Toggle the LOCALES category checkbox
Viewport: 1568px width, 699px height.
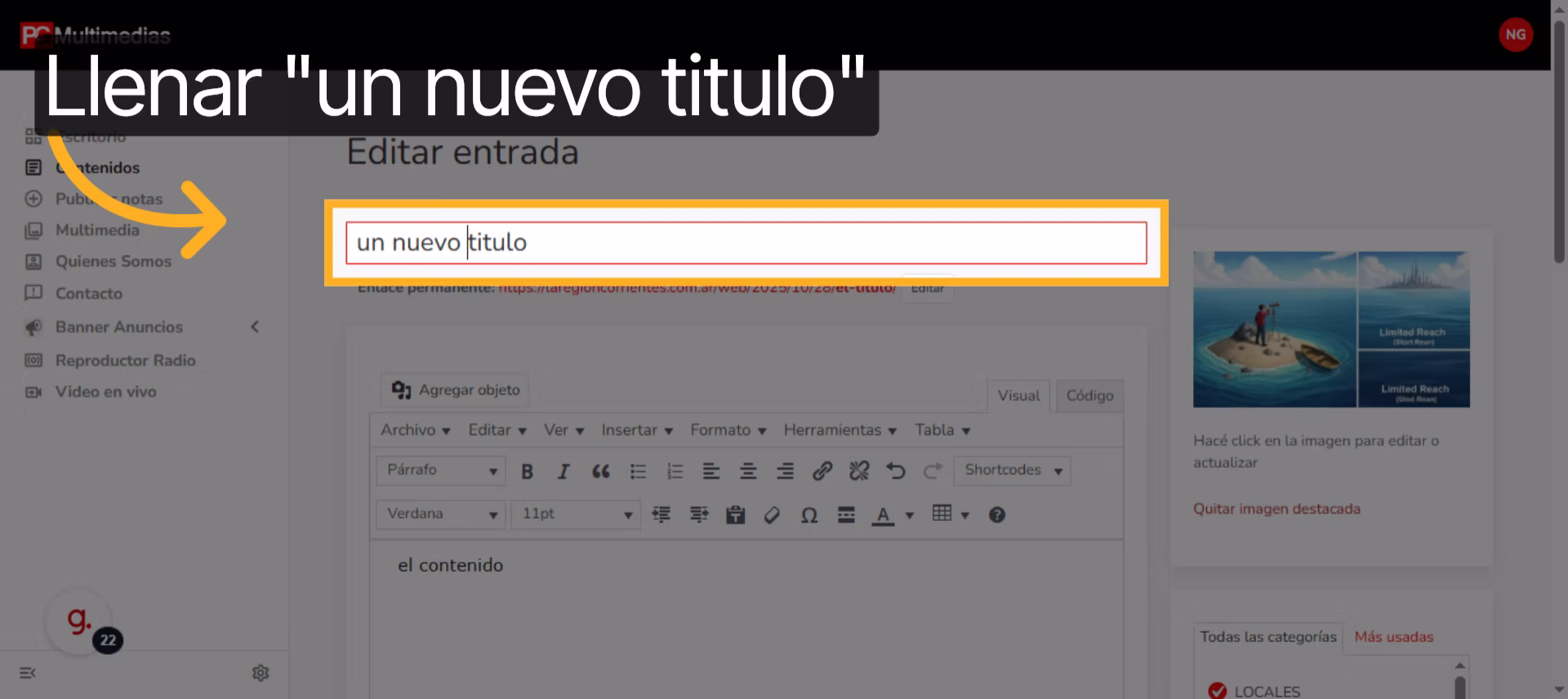pyautogui.click(x=1217, y=691)
